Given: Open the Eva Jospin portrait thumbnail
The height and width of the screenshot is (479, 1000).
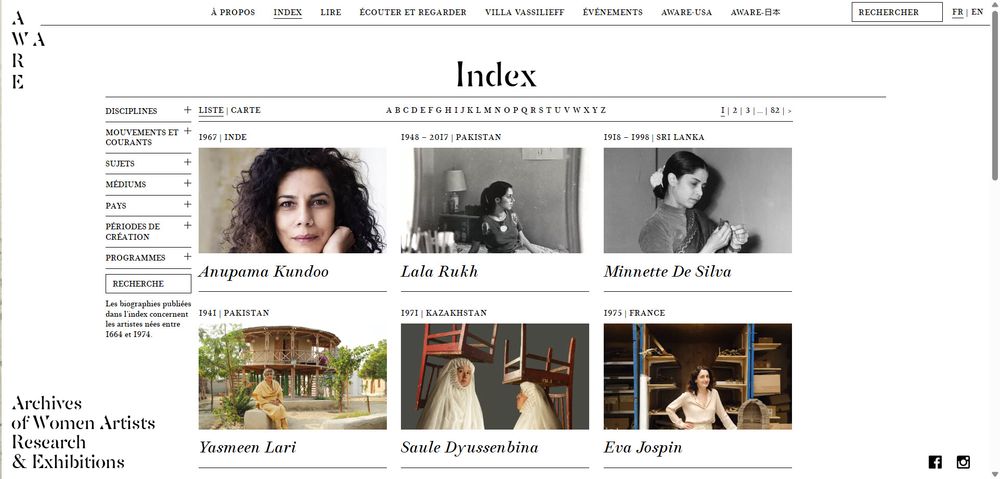Looking at the screenshot, I should (698, 376).
